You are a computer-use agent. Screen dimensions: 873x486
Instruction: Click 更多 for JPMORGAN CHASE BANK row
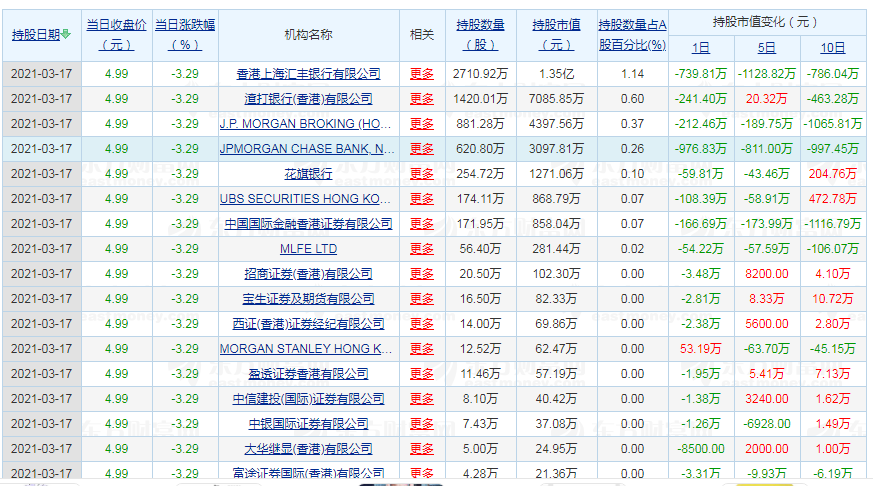point(422,149)
